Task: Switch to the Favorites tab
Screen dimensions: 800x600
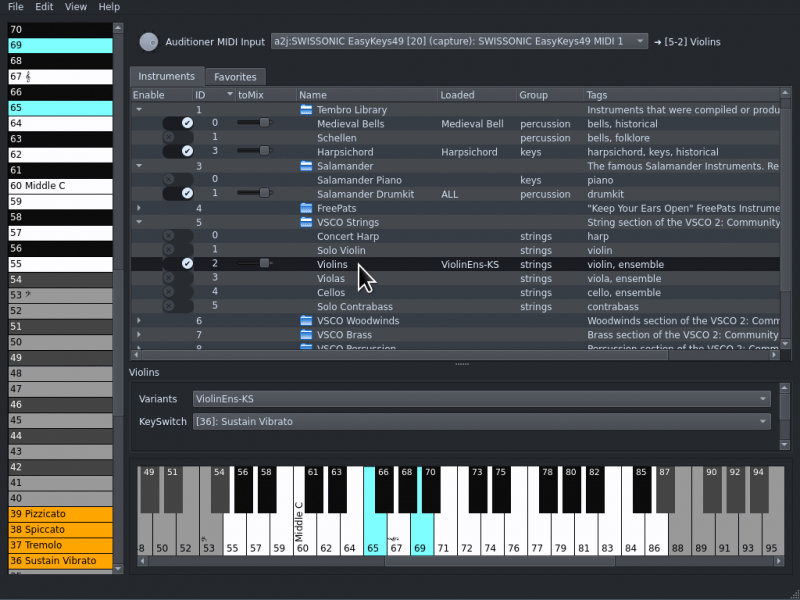Action: (x=235, y=77)
